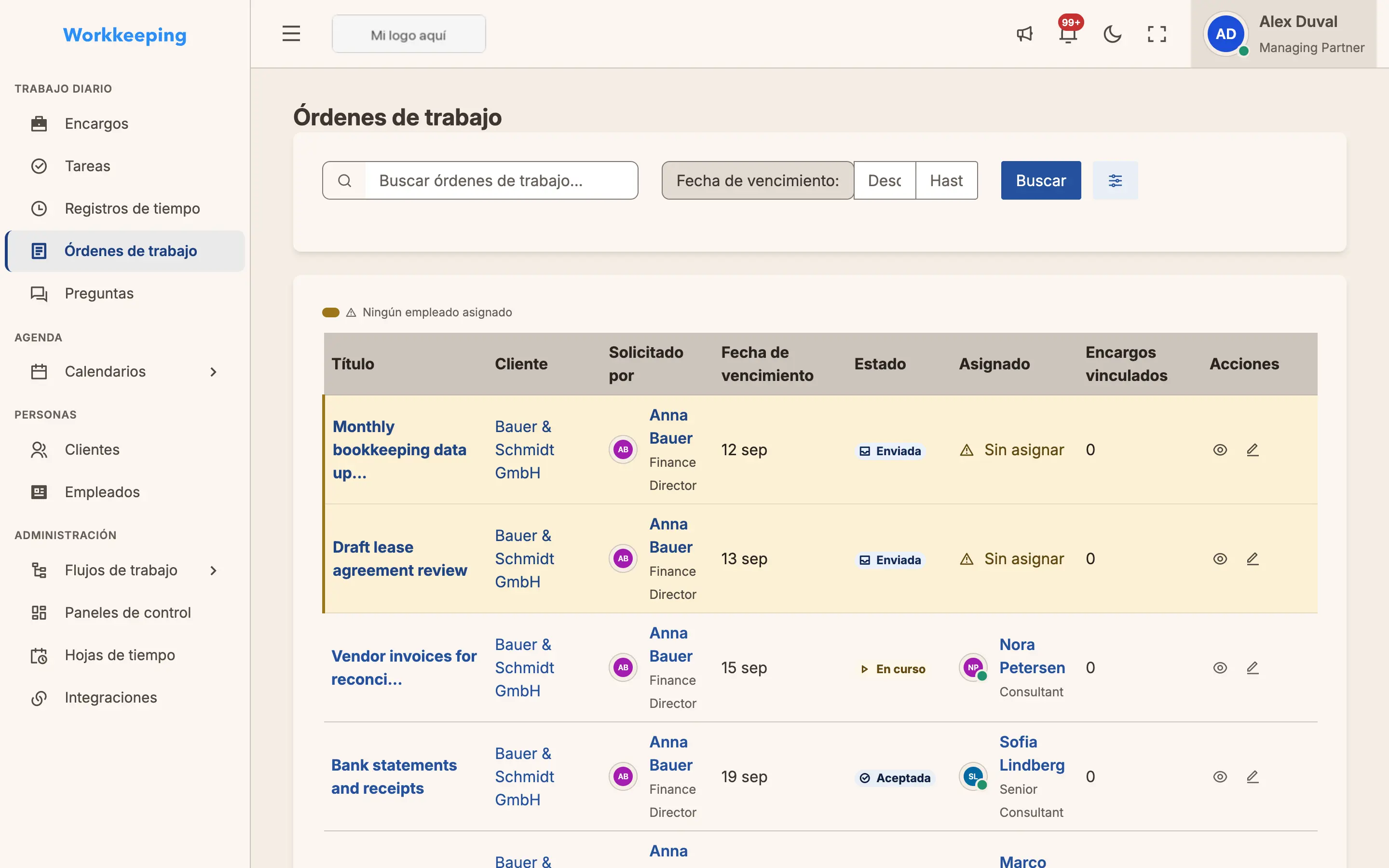The width and height of the screenshot is (1389, 868).
Task: Click Sofia Lindberg's avatar
Action: tap(973, 777)
